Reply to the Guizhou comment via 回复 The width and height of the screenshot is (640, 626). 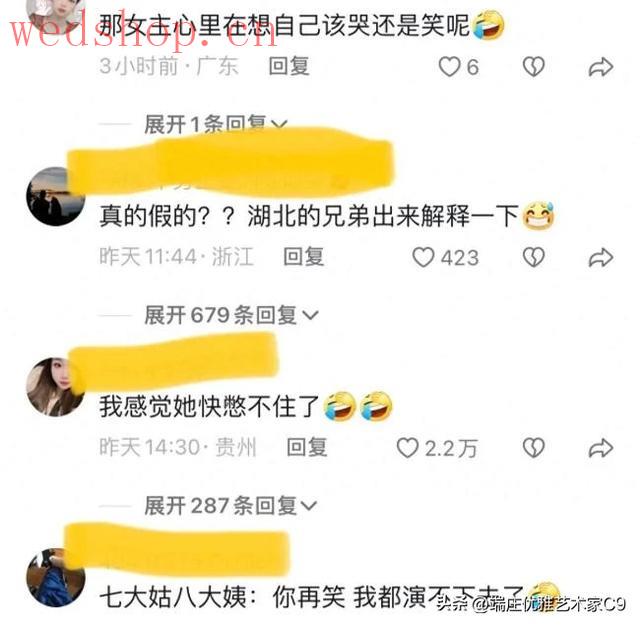[x=307, y=448]
